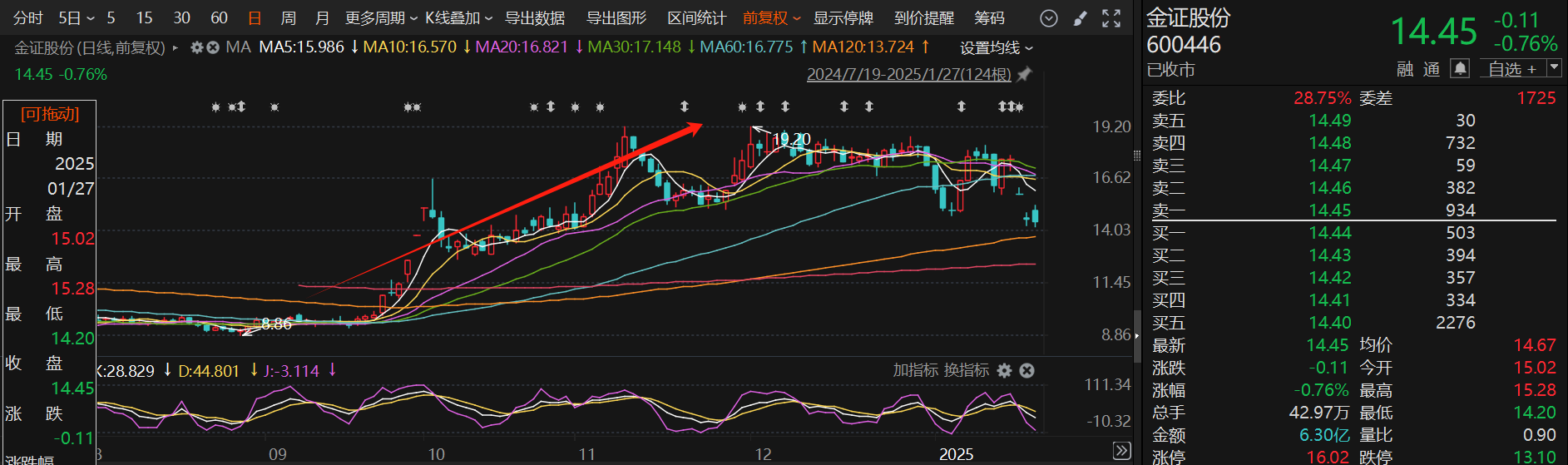Click the 买五 14.40 order row
Image resolution: width=1568 pixels, height=465 pixels.
[x=1353, y=323]
